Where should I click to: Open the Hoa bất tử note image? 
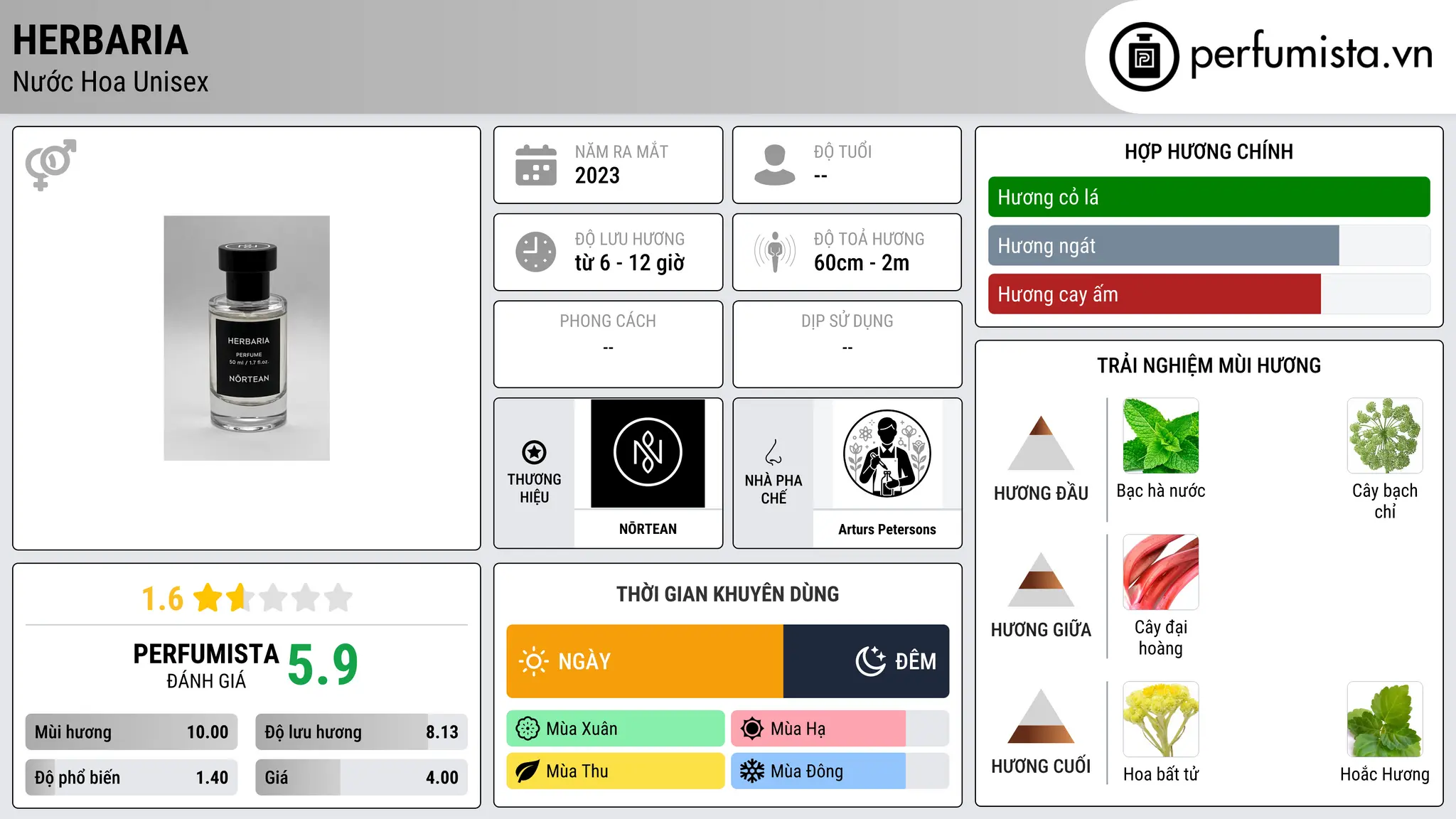click(x=1161, y=719)
